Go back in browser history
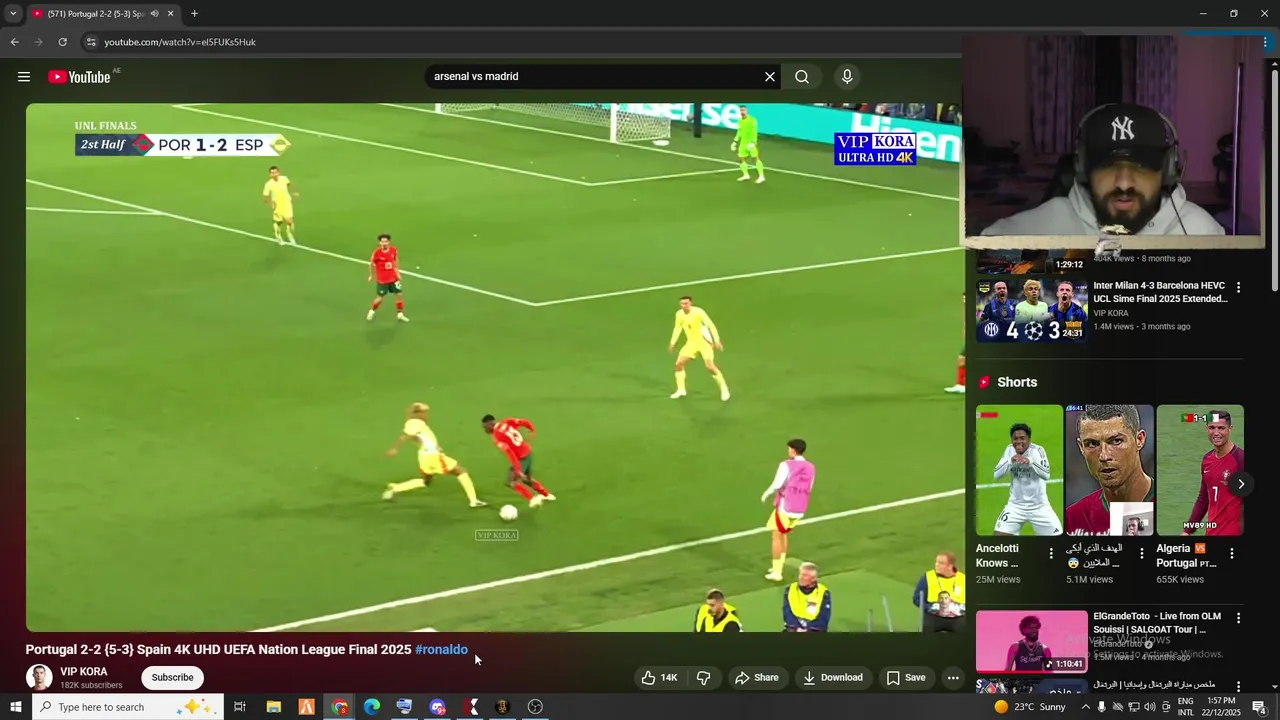1280x720 pixels. coord(14,42)
